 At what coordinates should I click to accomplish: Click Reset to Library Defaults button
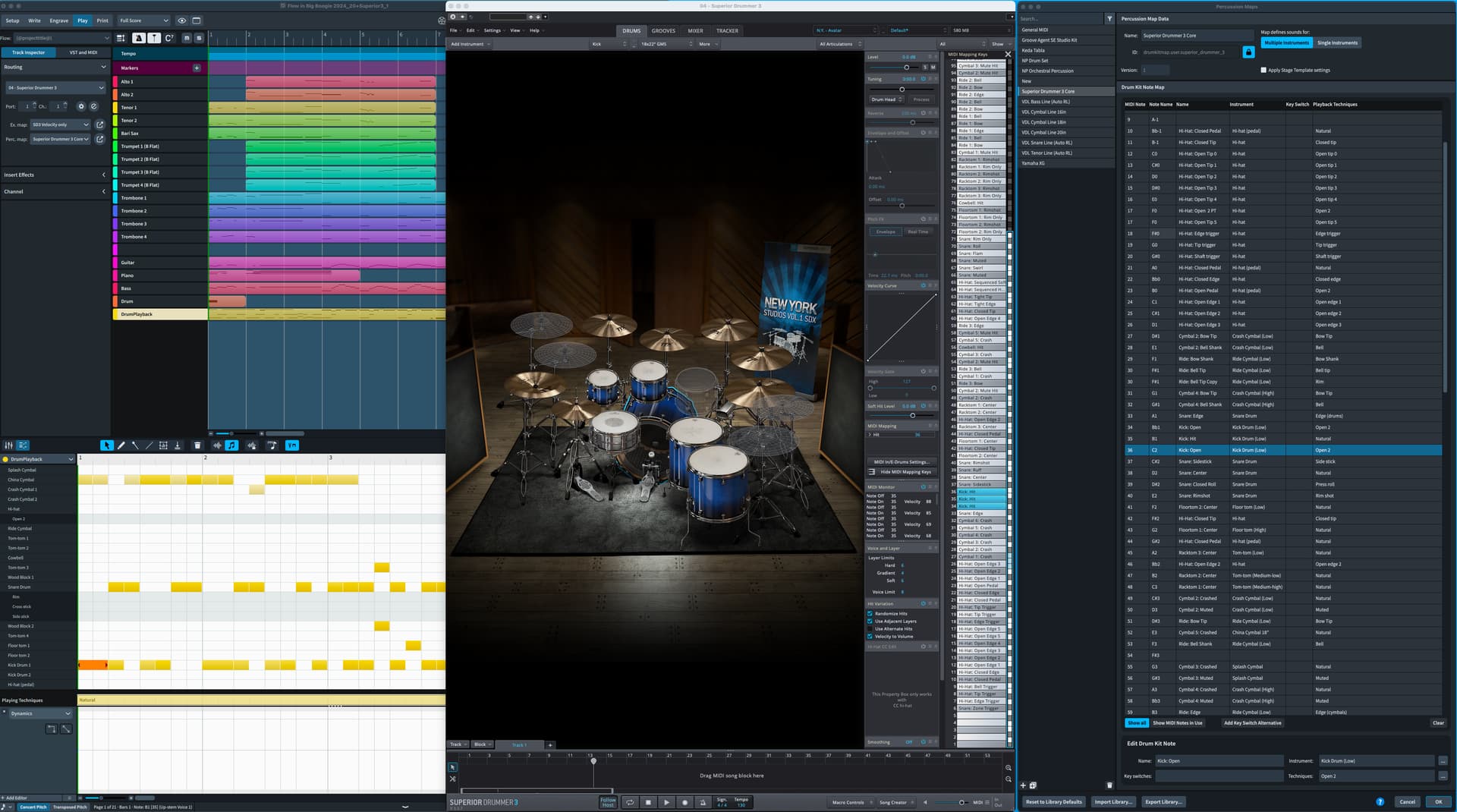(x=1053, y=801)
